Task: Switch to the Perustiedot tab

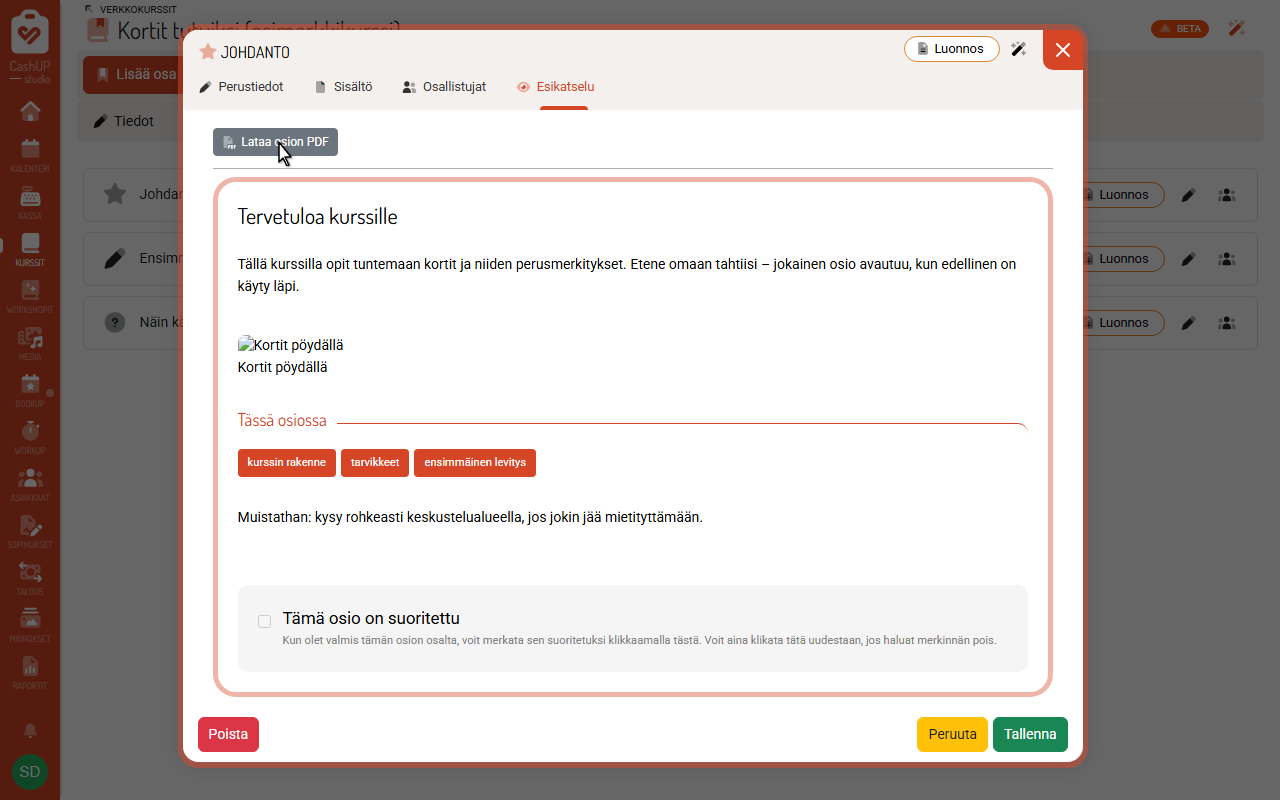Action: (241, 87)
